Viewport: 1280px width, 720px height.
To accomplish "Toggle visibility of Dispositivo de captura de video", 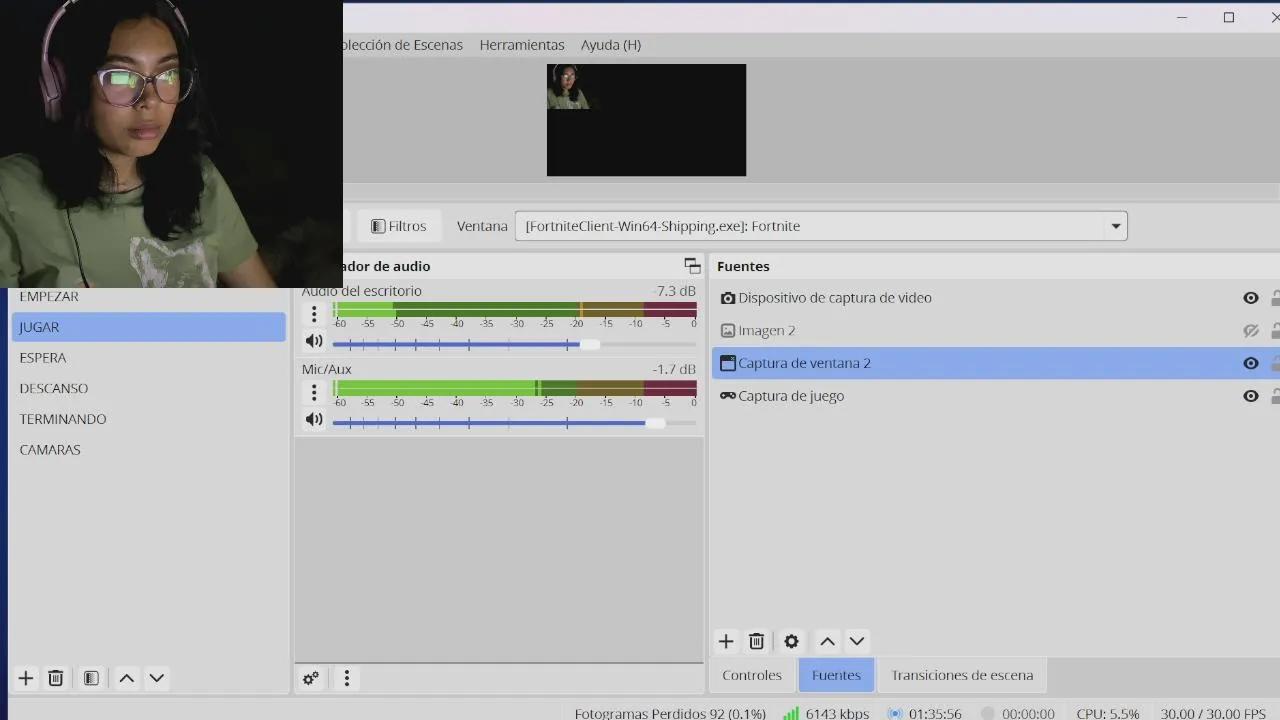I will click(1250, 298).
